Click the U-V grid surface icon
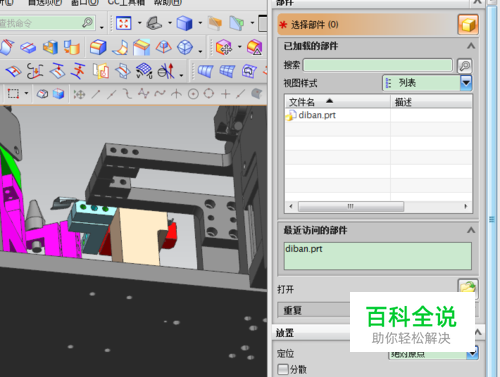 tap(144, 71)
